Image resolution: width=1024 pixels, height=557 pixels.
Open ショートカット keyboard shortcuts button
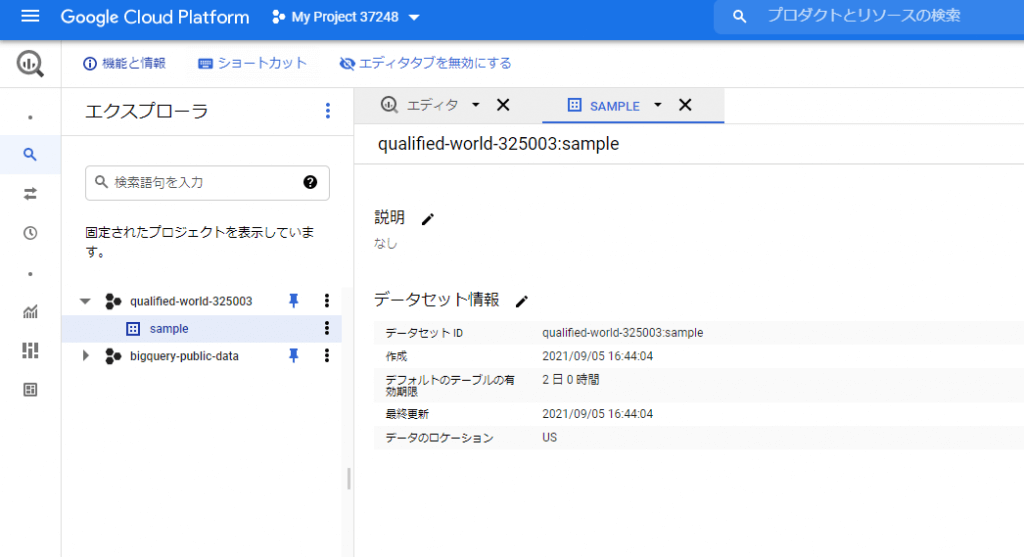click(253, 63)
